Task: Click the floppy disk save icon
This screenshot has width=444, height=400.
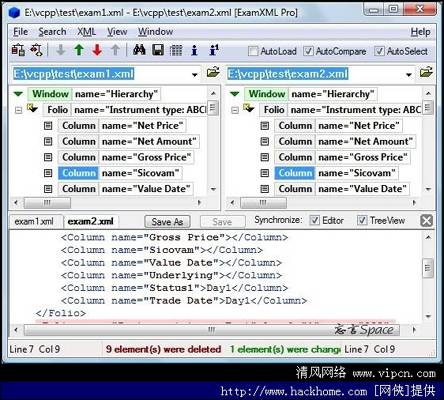Action: [158, 50]
